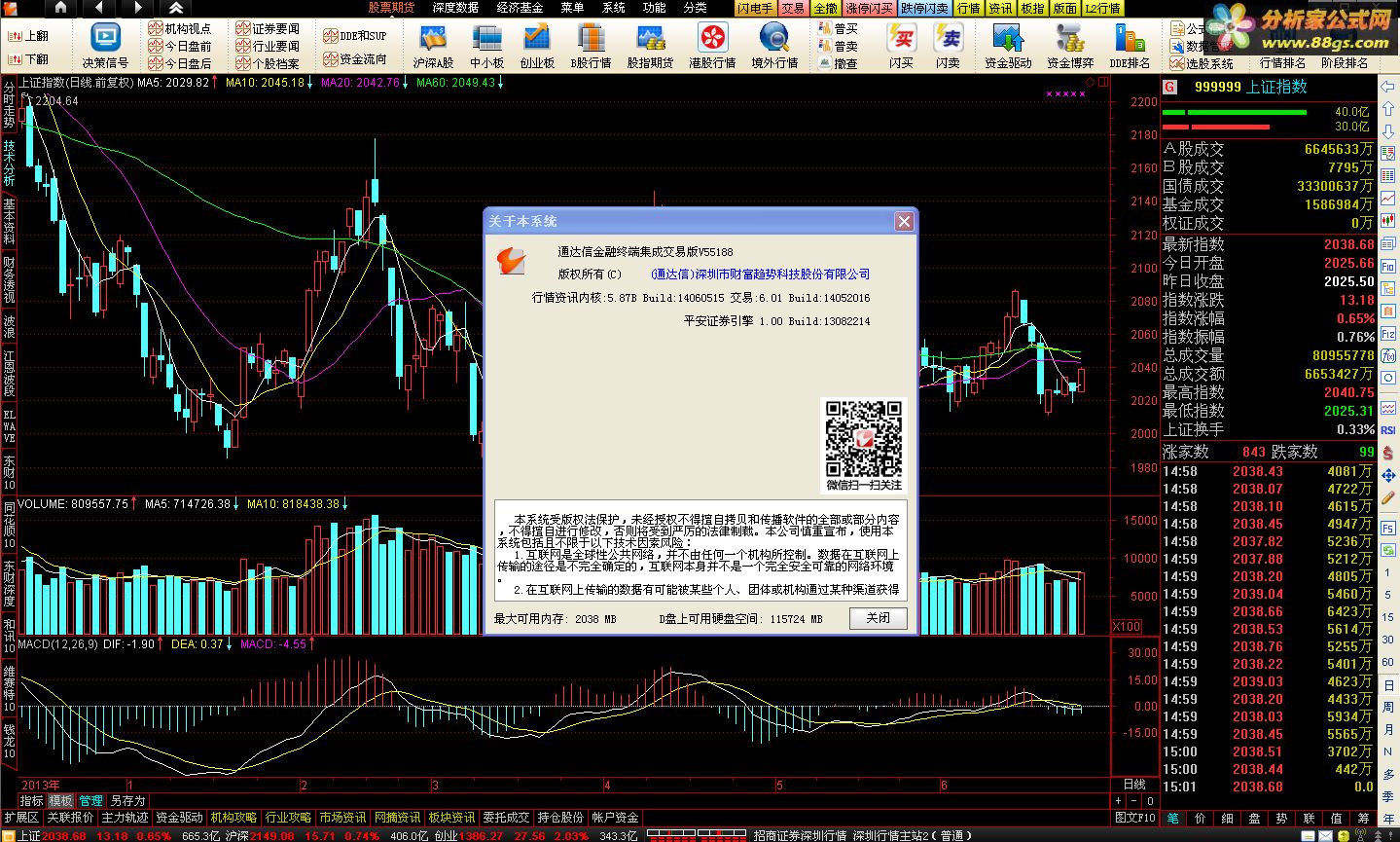
Task: Open 机构攻略 bottom tab
Action: (233, 818)
